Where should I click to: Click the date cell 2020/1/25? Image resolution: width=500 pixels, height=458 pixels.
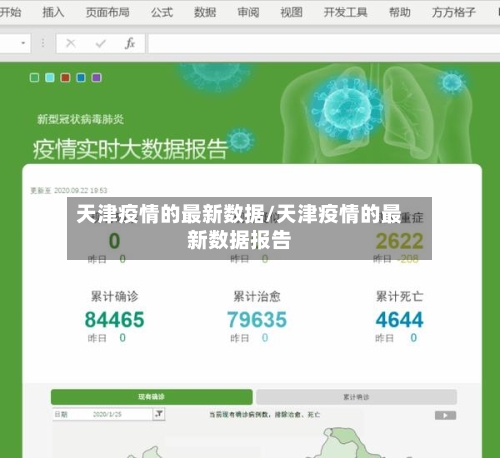click(x=107, y=414)
